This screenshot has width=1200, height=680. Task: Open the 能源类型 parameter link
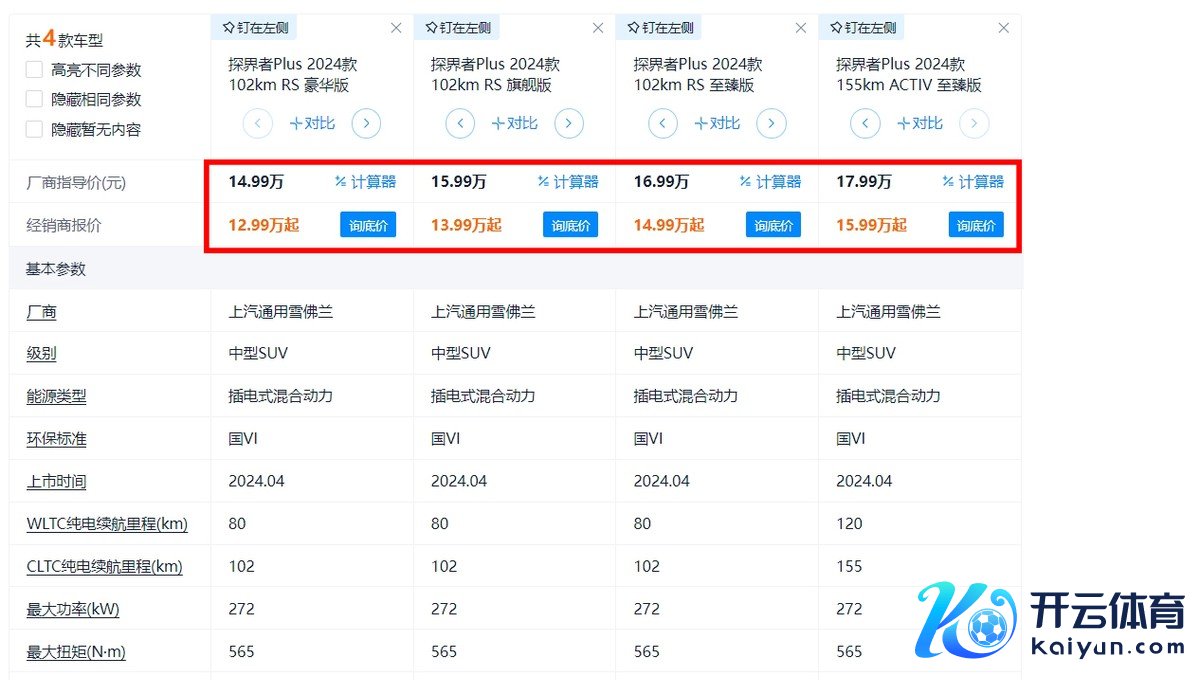(55, 397)
